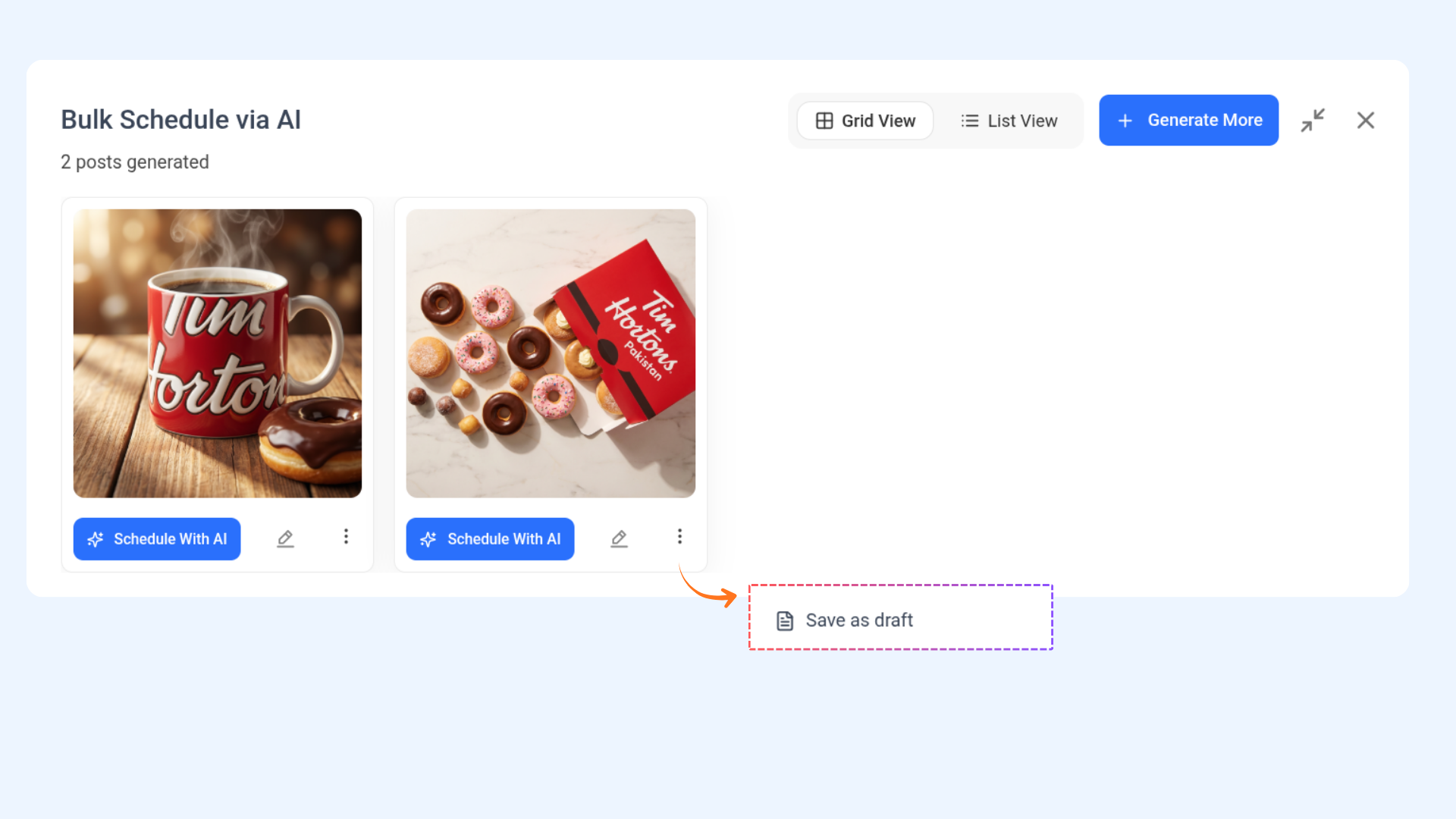Click Schedule With AI on coffee mug post
This screenshot has width=1456, height=819.
point(157,539)
